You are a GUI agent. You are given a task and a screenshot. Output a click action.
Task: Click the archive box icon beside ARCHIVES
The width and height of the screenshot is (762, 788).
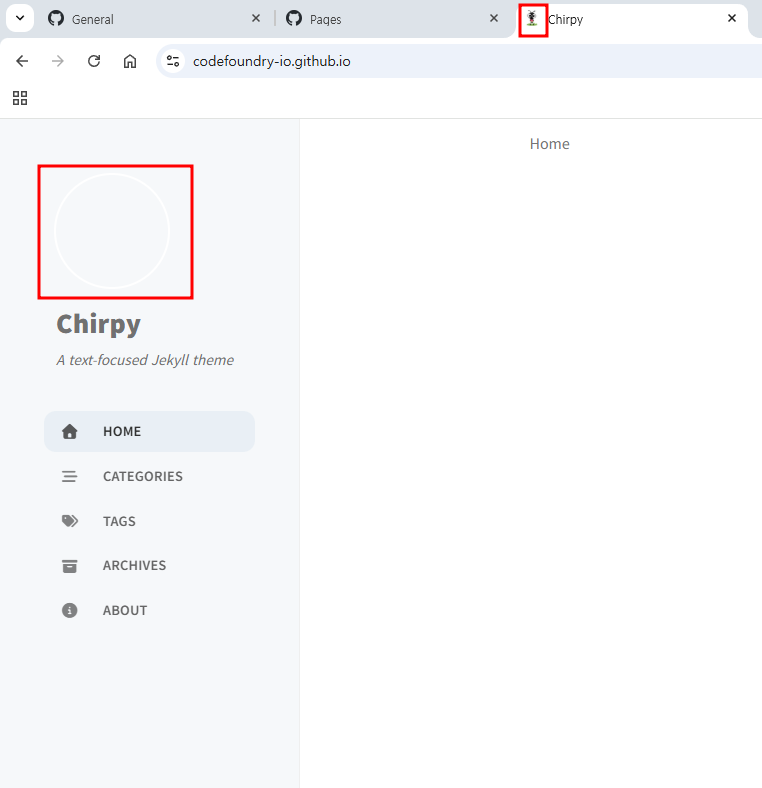pyautogui.click(x=69, y=566)
